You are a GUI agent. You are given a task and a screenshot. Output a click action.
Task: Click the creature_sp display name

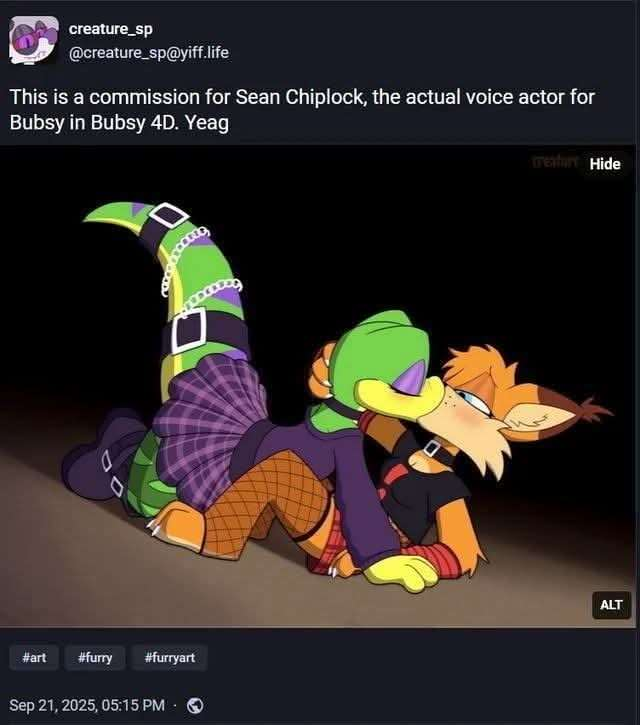(111, 29)
